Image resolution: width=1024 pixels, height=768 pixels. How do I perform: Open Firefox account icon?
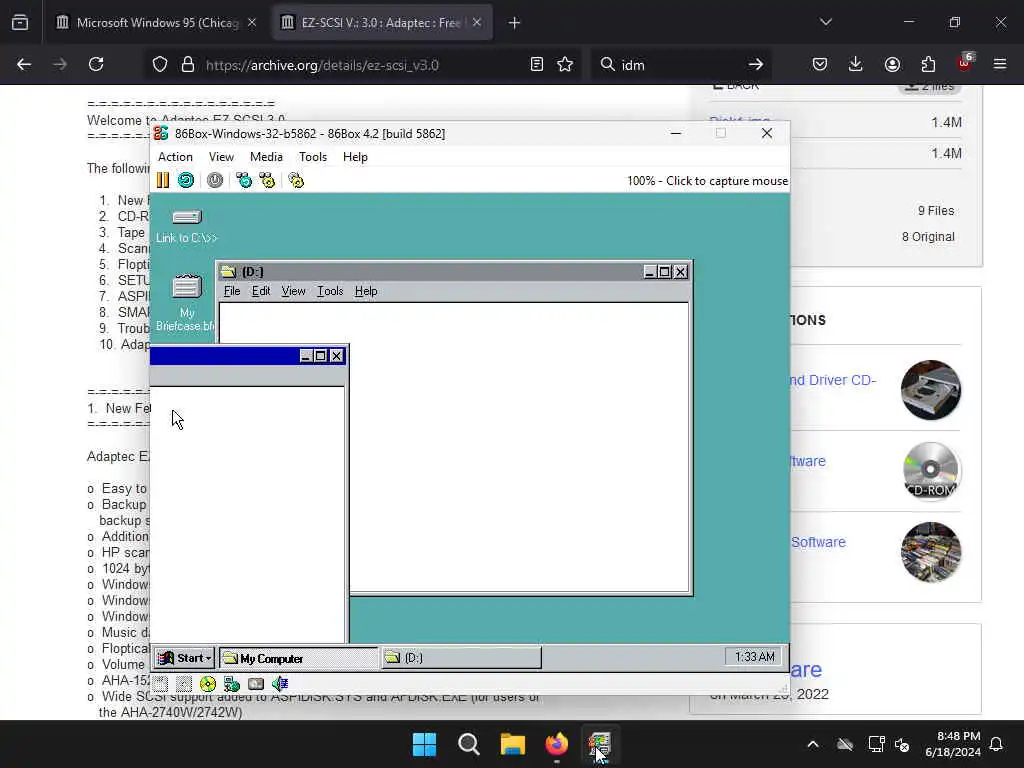point(892,65)
